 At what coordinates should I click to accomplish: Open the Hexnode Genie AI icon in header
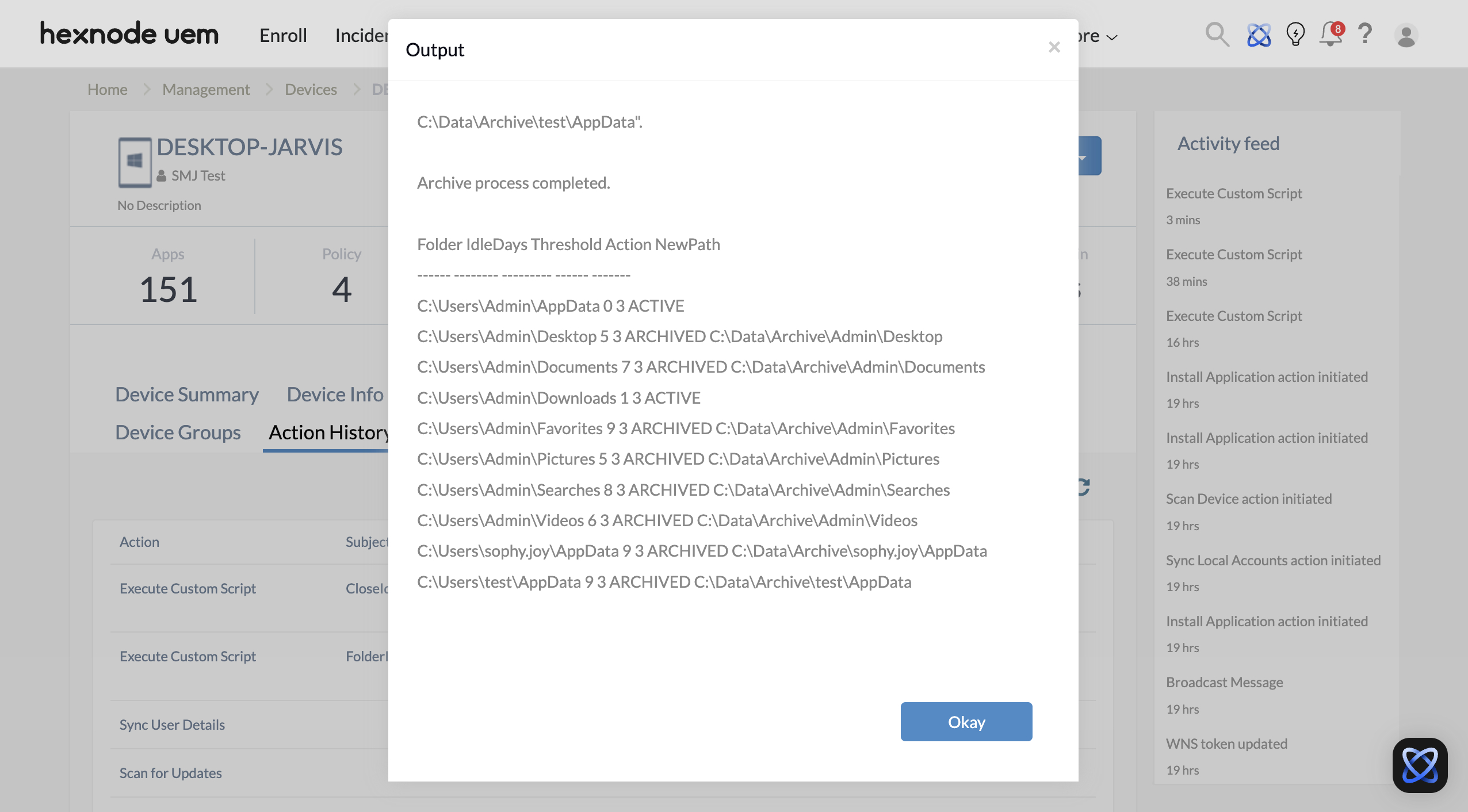1259,35
